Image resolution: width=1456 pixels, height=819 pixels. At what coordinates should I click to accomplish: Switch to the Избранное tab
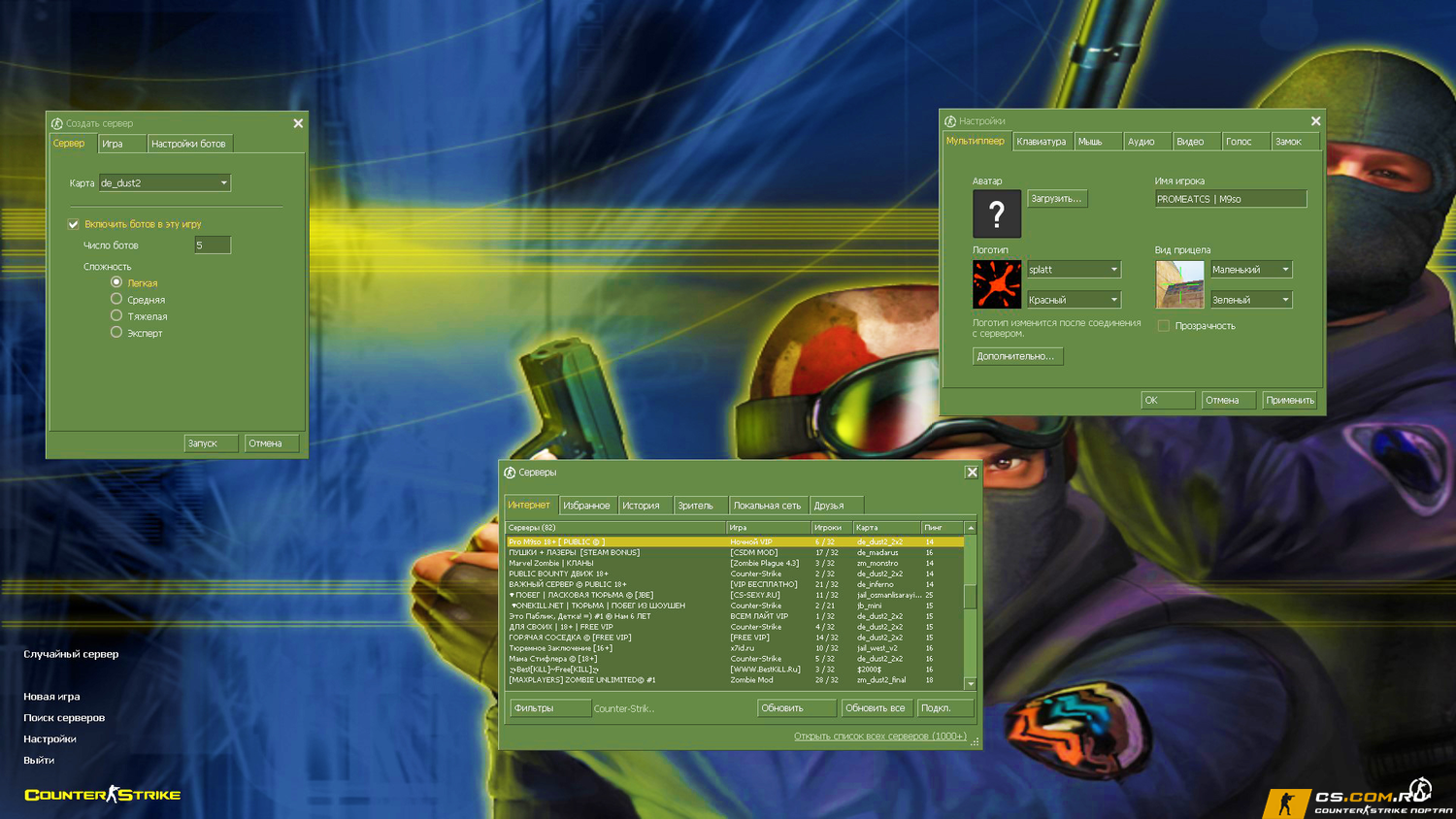(586, 506)
